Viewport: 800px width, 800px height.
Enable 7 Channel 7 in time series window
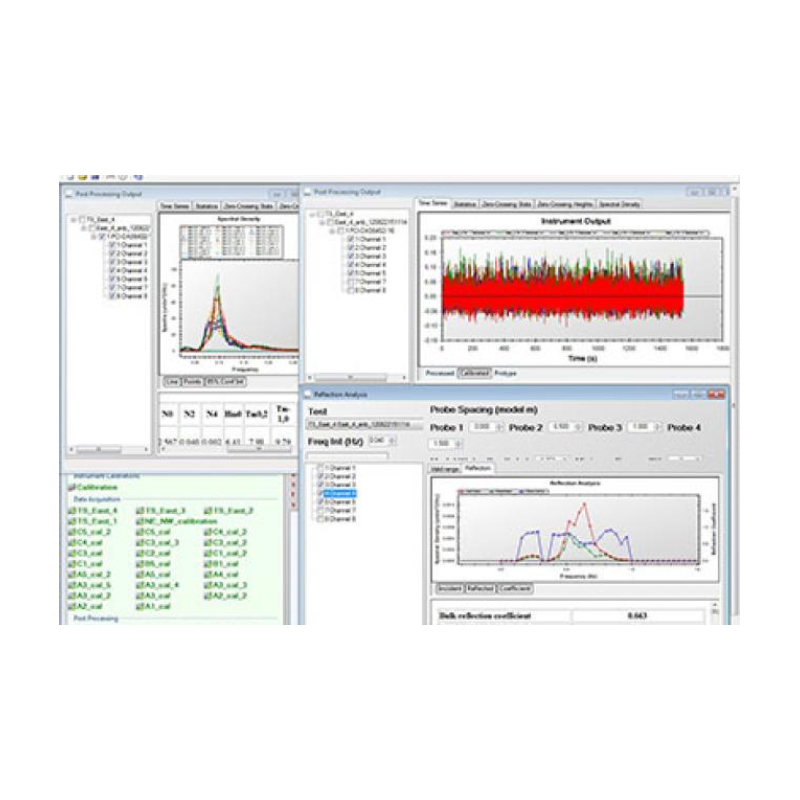tap(349, 281)
